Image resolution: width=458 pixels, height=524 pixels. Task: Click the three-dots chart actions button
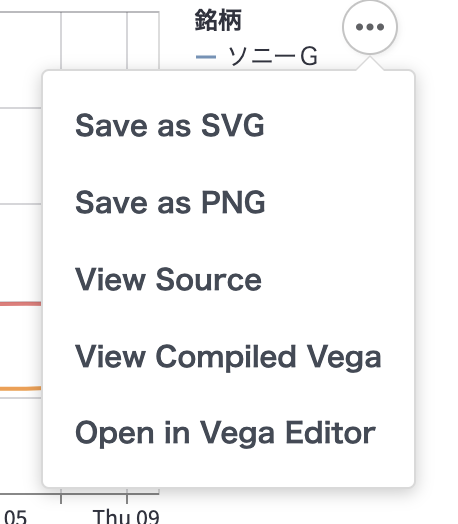tap(370, 27)
